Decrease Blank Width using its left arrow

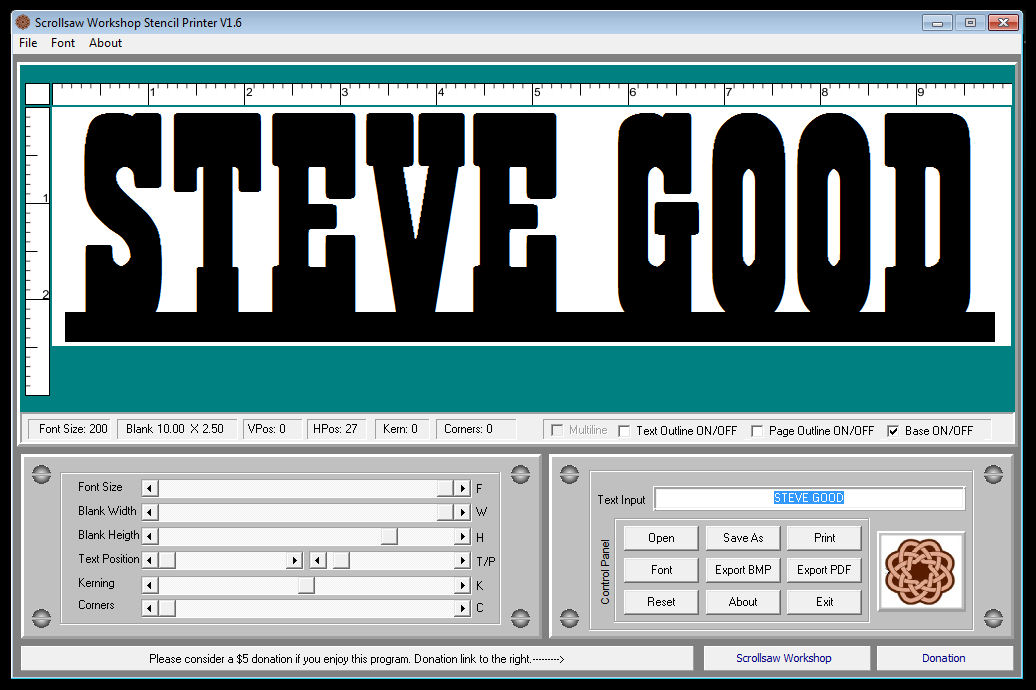(149, 511)
